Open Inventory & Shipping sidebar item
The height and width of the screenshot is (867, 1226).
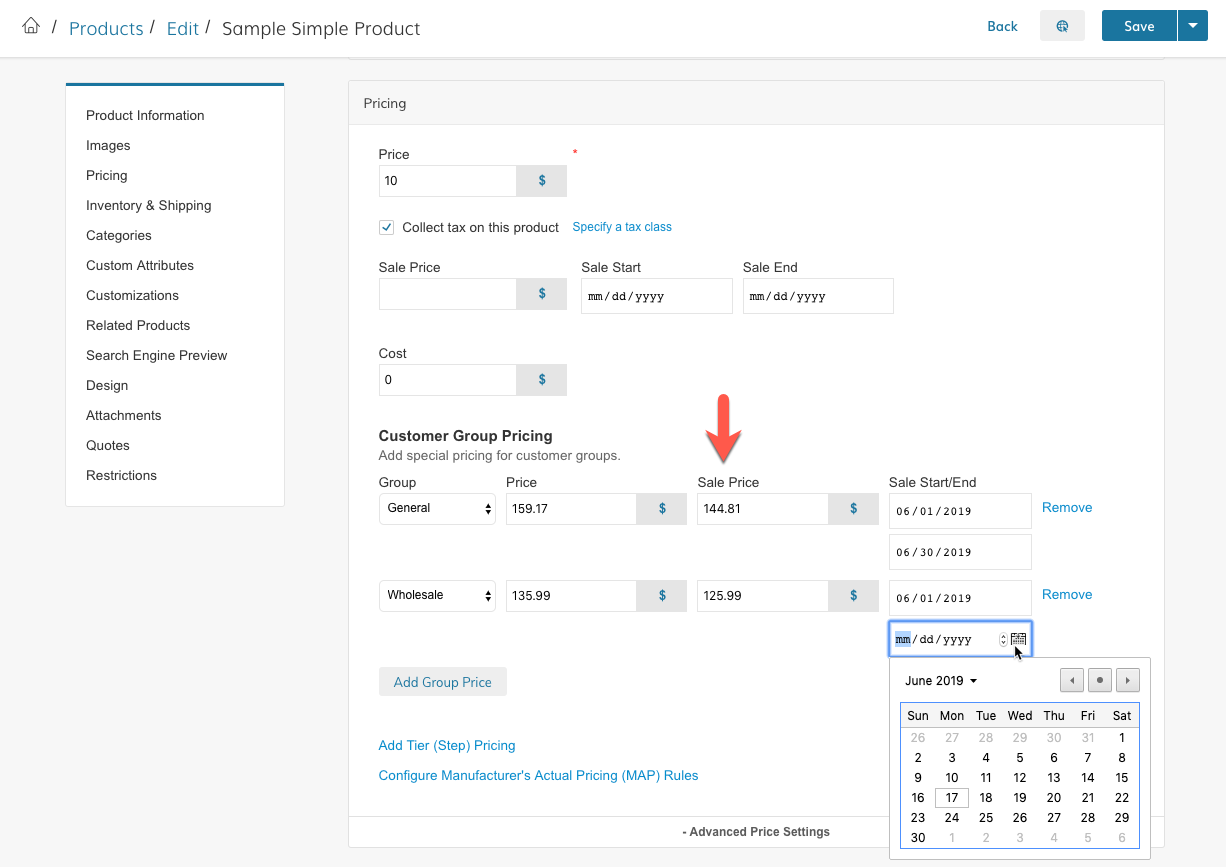point(148,205)
